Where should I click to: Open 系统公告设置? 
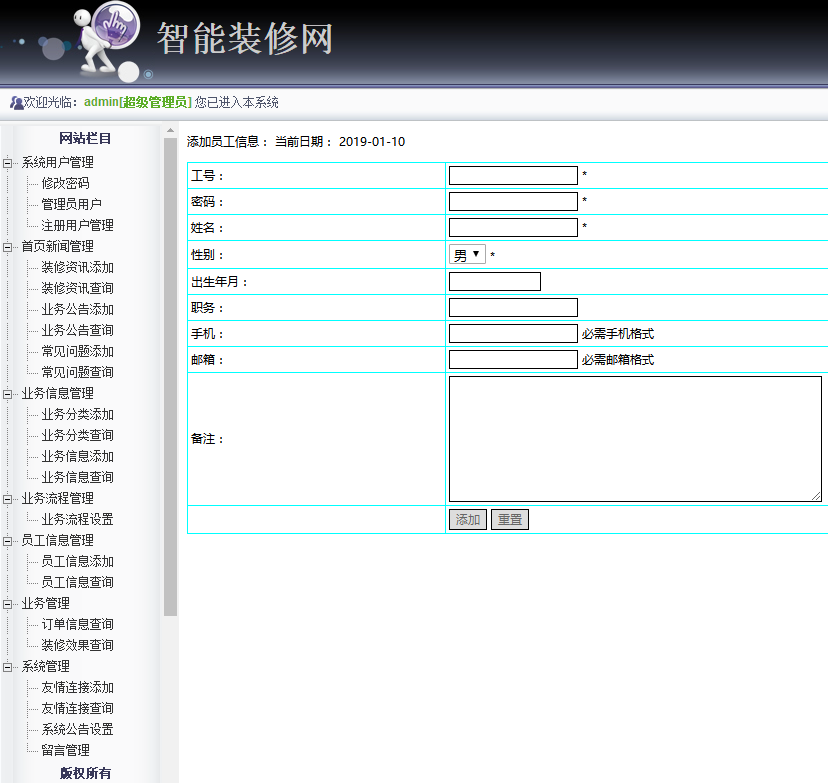78,729
